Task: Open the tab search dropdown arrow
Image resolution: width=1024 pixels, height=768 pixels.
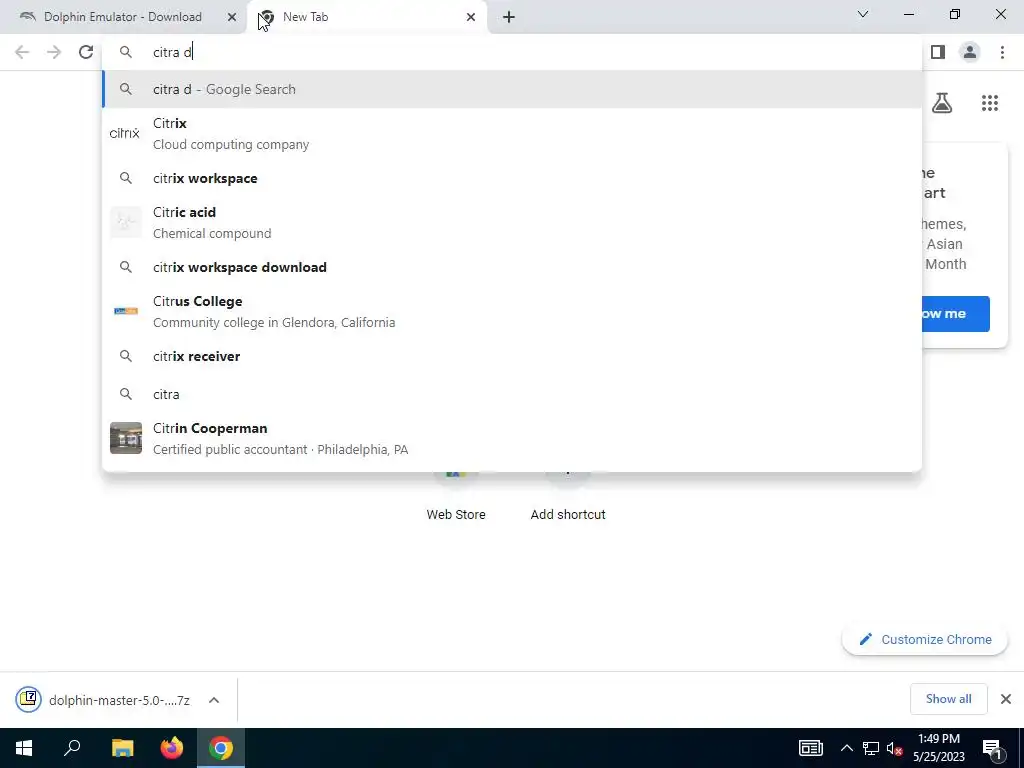Action: tap(863, 14)
